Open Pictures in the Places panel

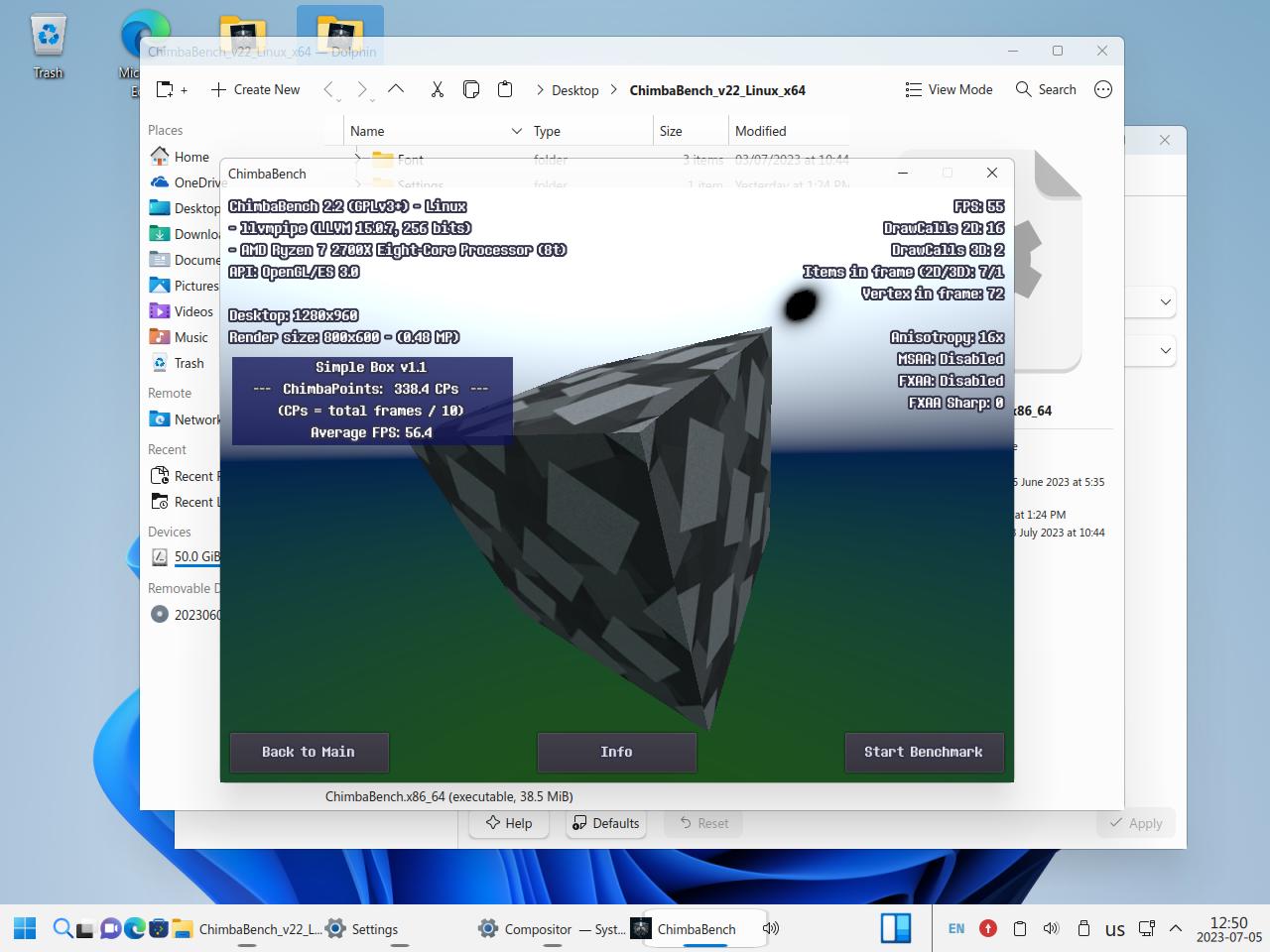pyautogui.click(x=184, y=286)
